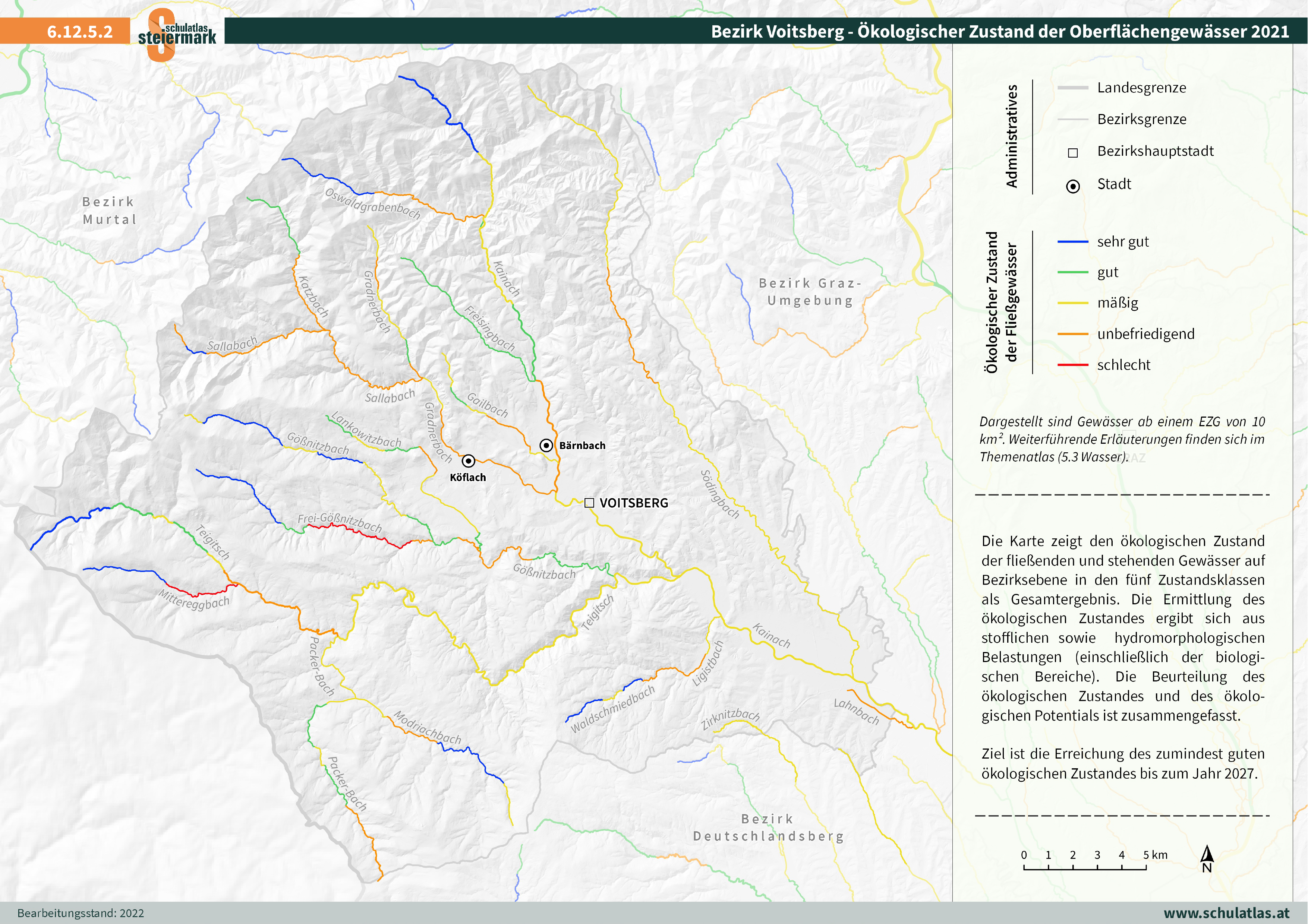Click the Frei-Gößnitzbach river label
Screen dimensions: 1308x924
340,522
